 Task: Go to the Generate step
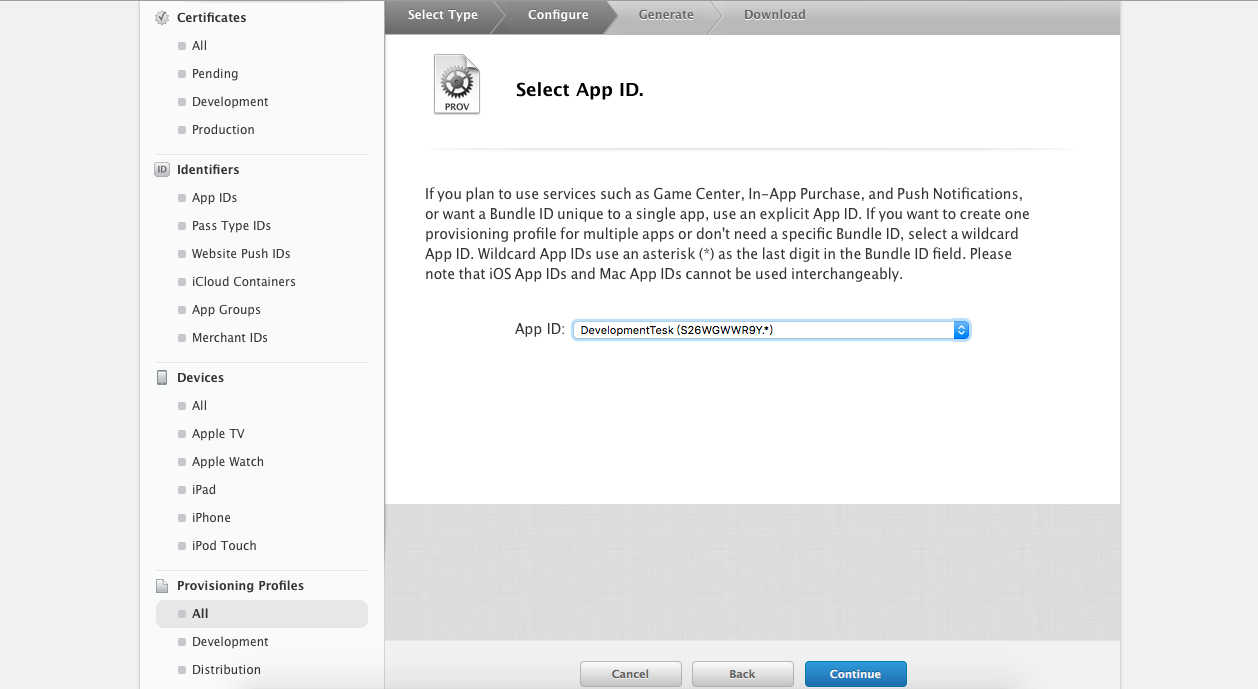(666, 15)
